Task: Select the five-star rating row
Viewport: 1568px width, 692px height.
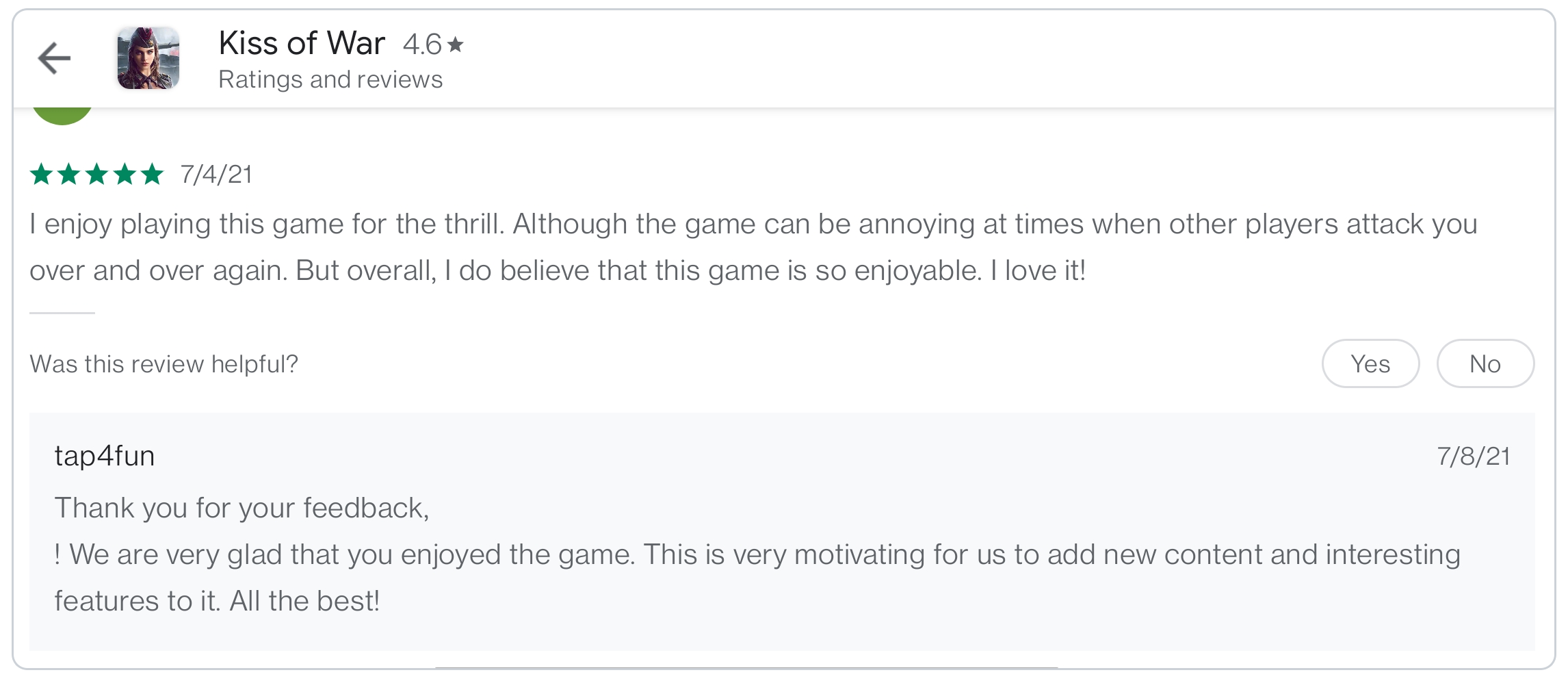Action: point(96,175)
